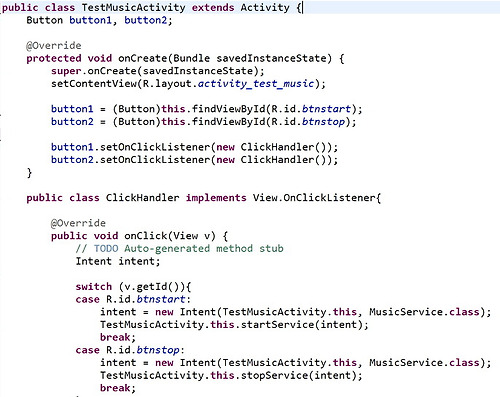Screen dimensions: 500x397
Task: Click the Button field declaration line
Action: [100, 20]
